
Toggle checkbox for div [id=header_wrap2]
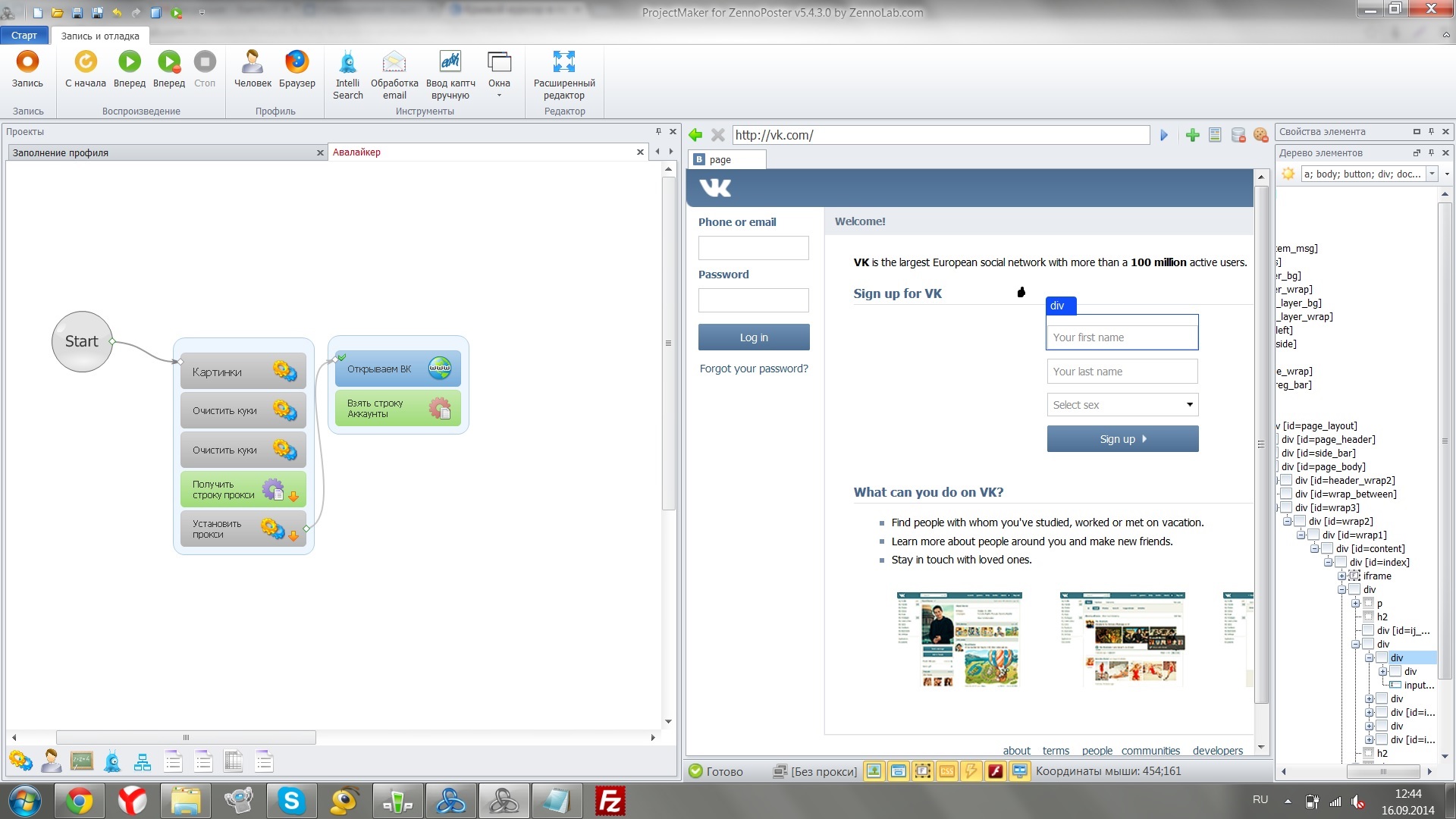point(1286,480)
